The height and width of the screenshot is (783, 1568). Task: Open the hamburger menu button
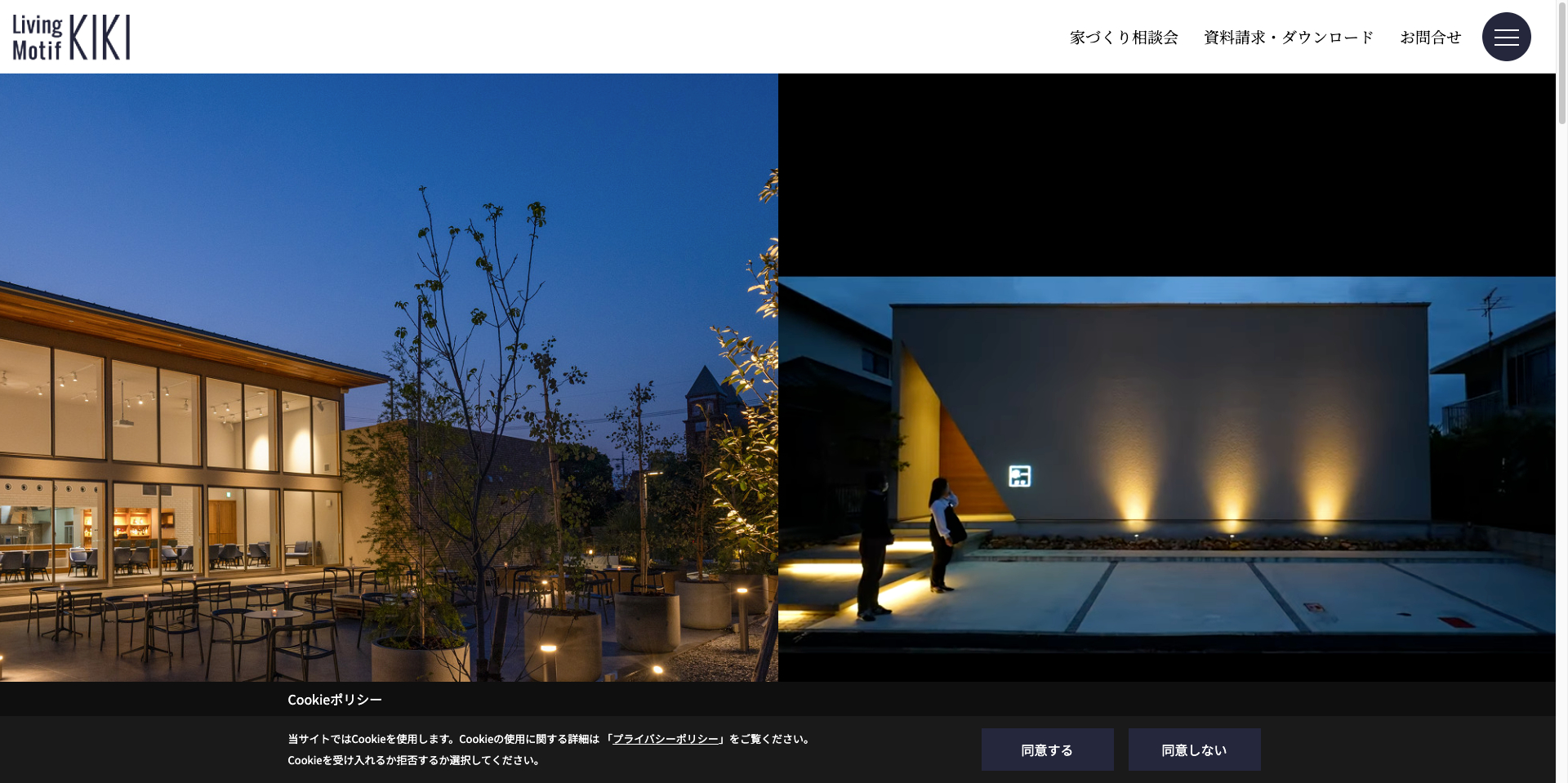1506,37
